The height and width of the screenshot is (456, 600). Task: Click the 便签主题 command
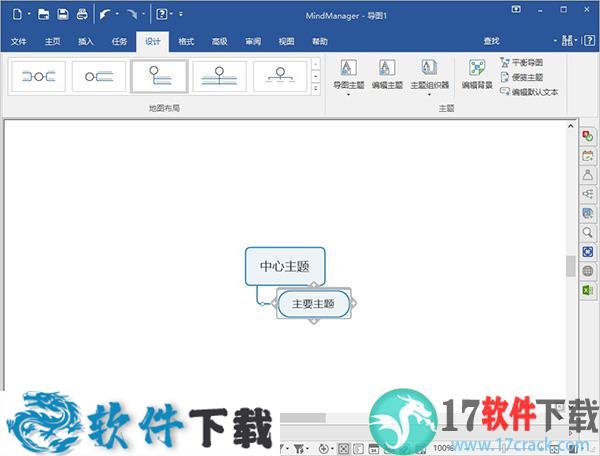pyautogui.click(x=521, y=77)
